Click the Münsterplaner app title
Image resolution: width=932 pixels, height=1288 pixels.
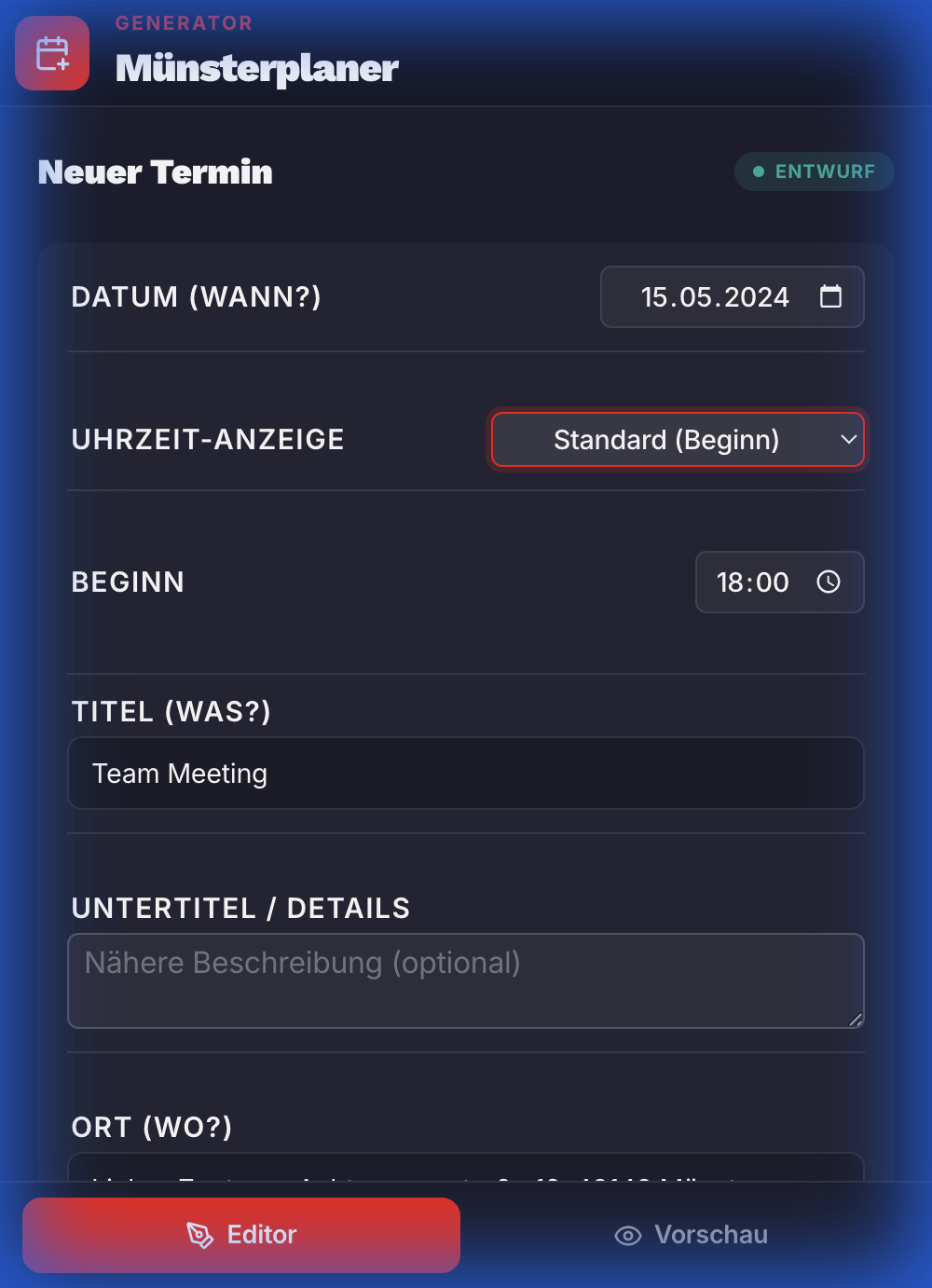click(x=257, y=68)
